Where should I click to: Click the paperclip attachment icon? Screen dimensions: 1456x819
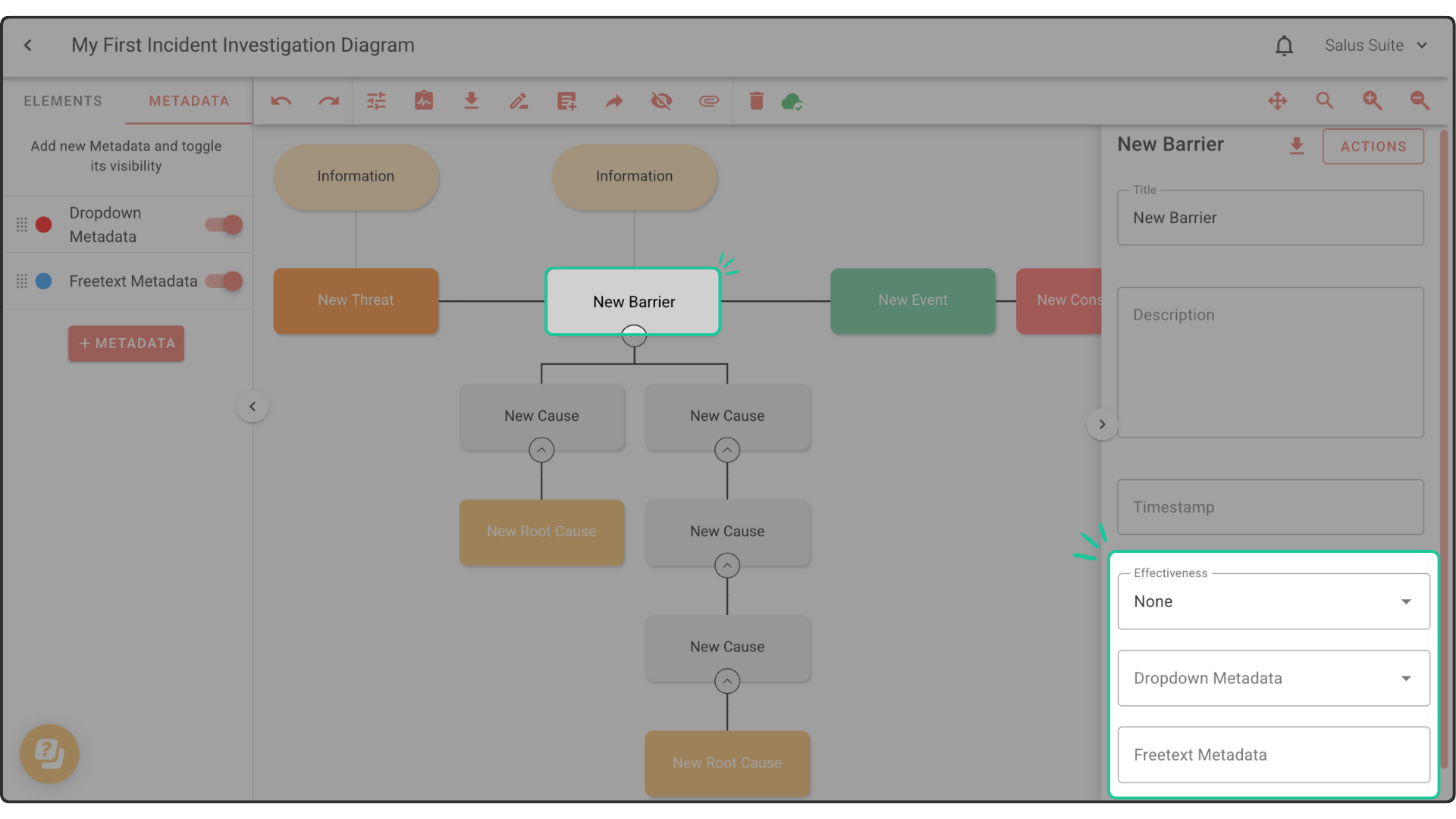coord(708,101)
